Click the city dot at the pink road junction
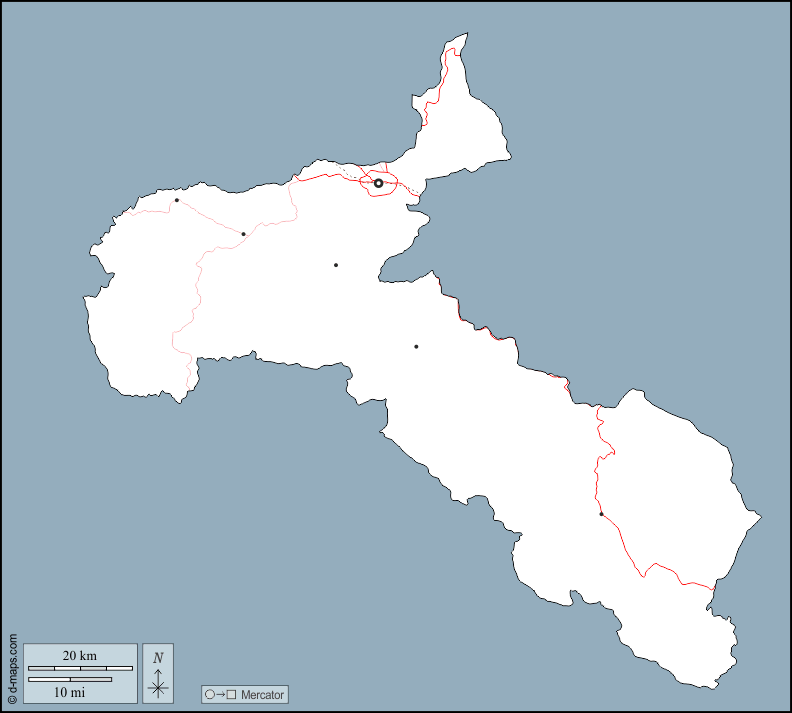 (x=244, y=234)
